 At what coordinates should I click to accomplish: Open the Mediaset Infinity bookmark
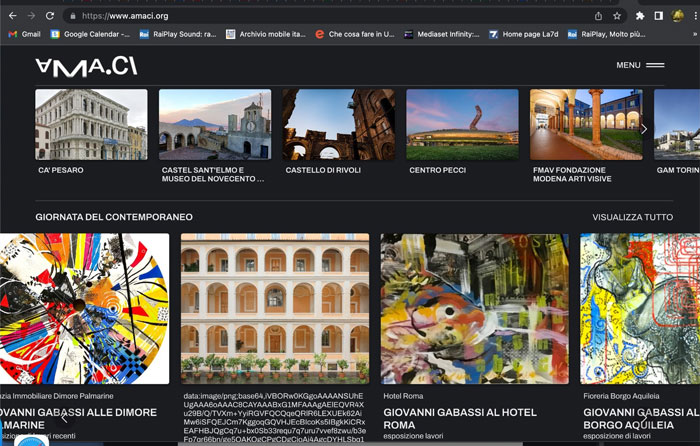coord(442,34)
